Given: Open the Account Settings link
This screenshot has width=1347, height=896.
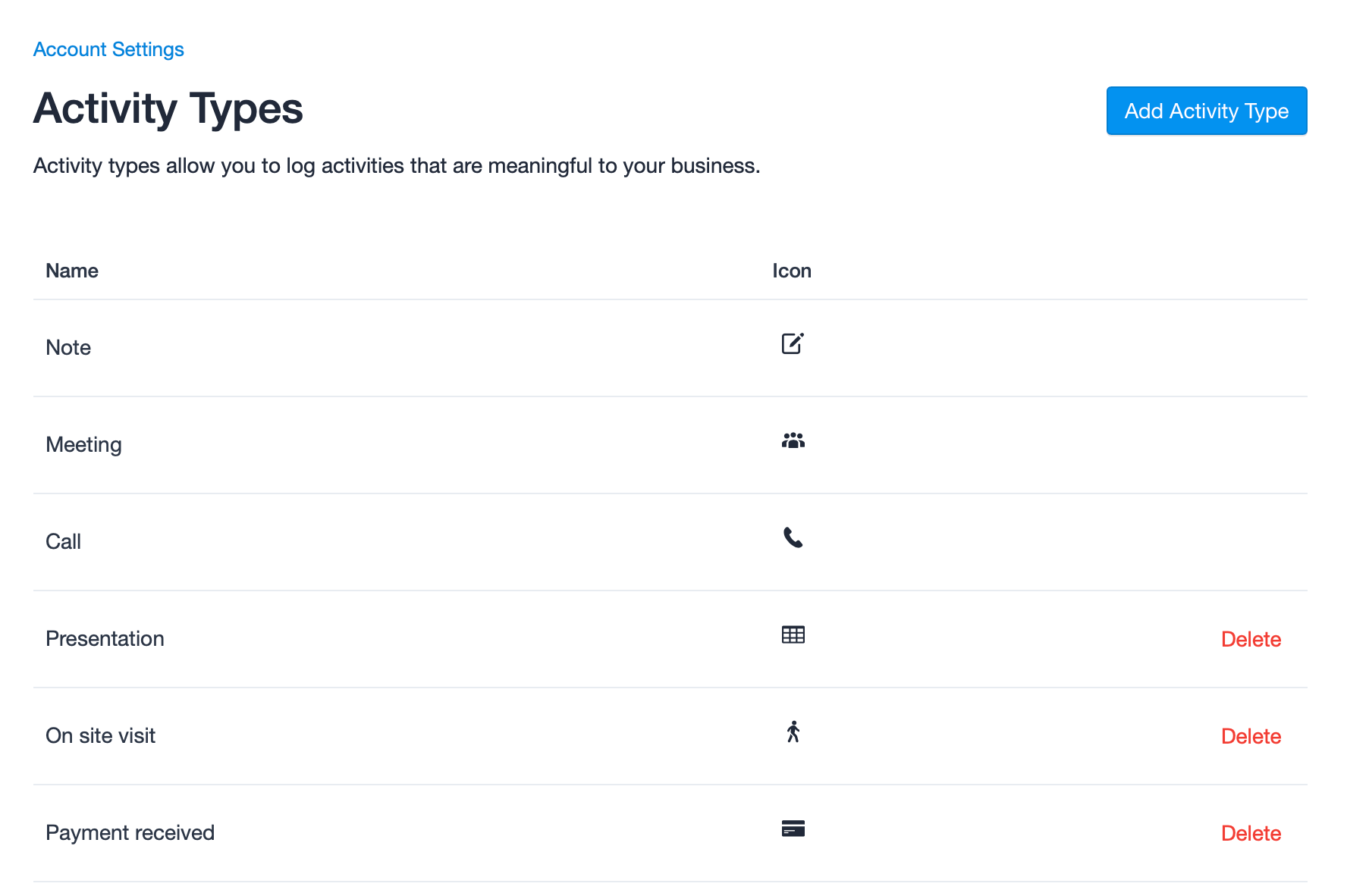Looking at the screenshot, I should 108,49.
